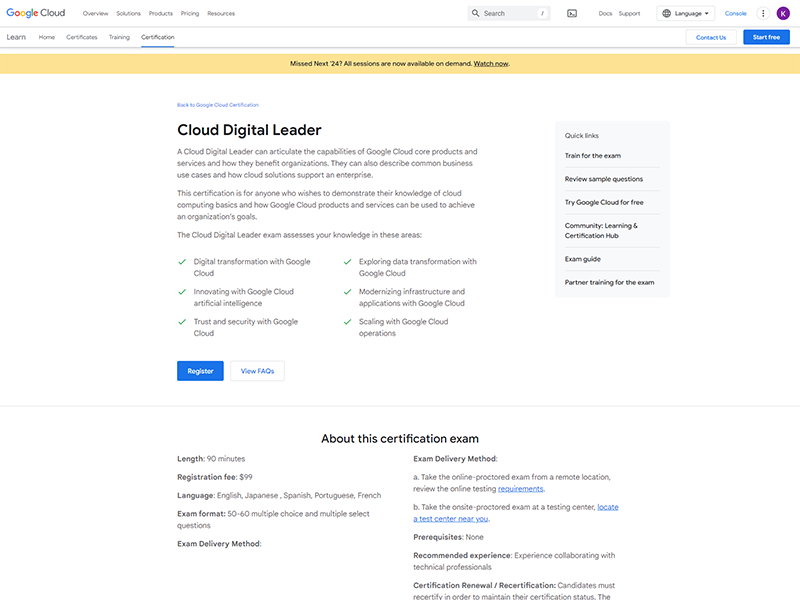The image size is (800, 600).
Task: Go to the Console
Action: [x=735, y=13]
